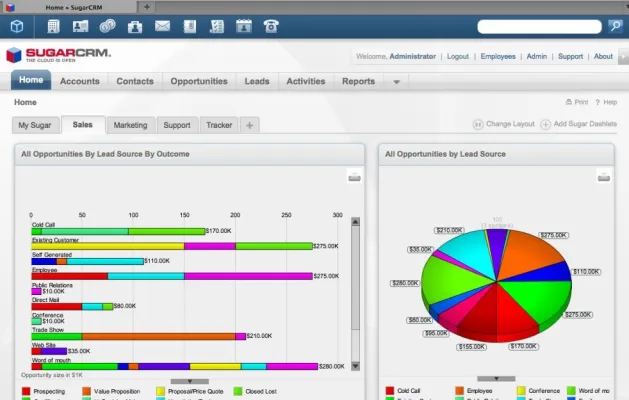Click the Logout link

(x=457, y=56)
